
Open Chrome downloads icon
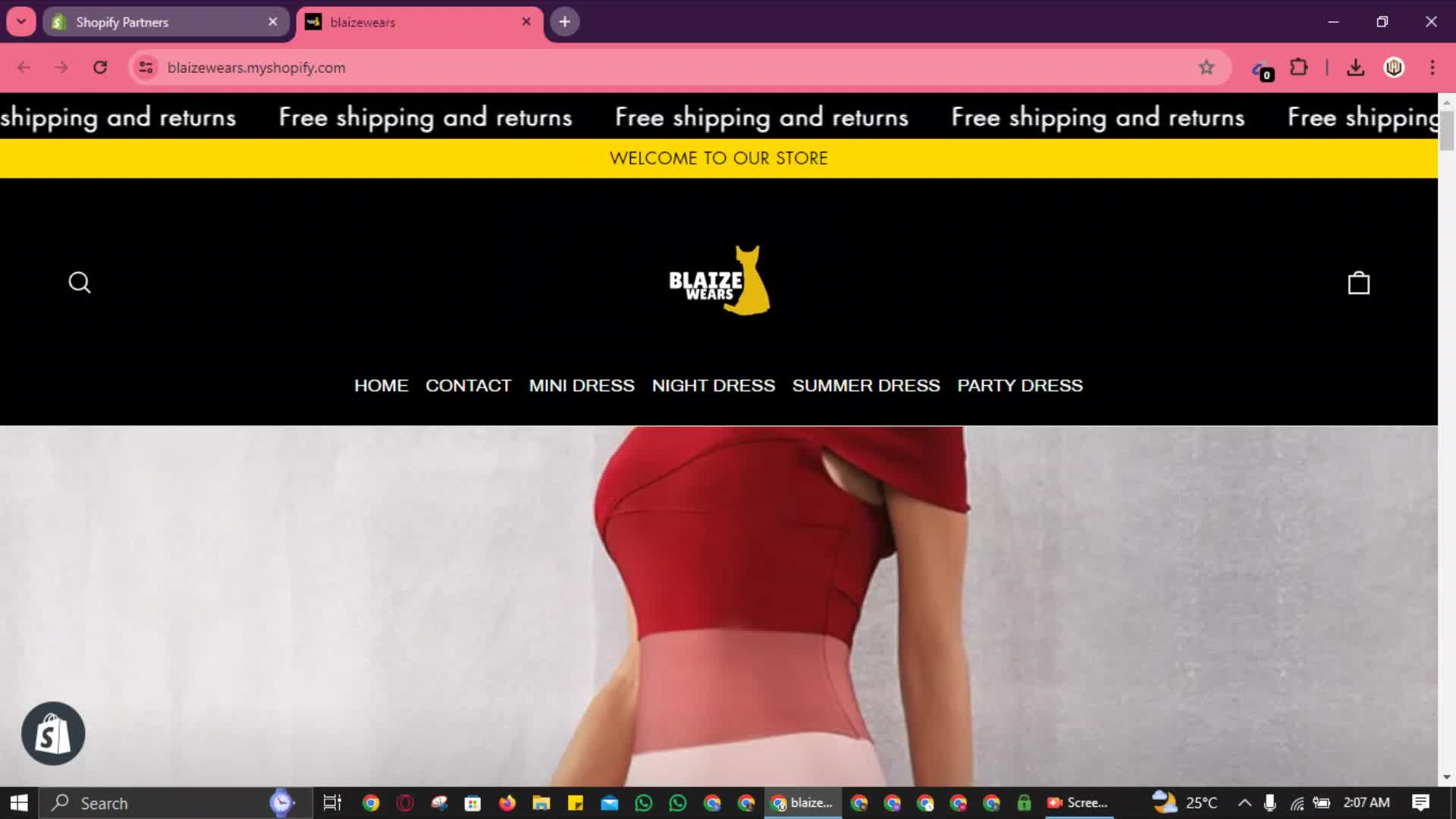pyautogui.click(x=1356, y=67)
